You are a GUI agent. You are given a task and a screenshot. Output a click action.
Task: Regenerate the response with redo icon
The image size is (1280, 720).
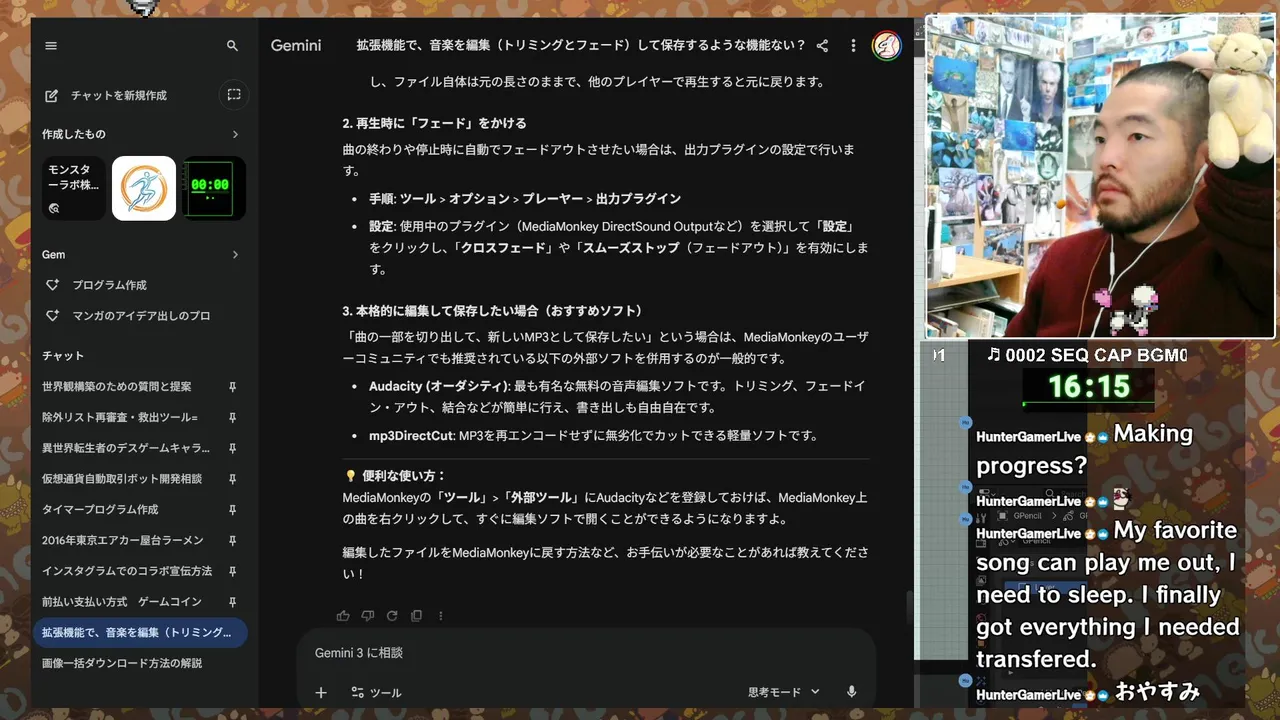point(392,616)
